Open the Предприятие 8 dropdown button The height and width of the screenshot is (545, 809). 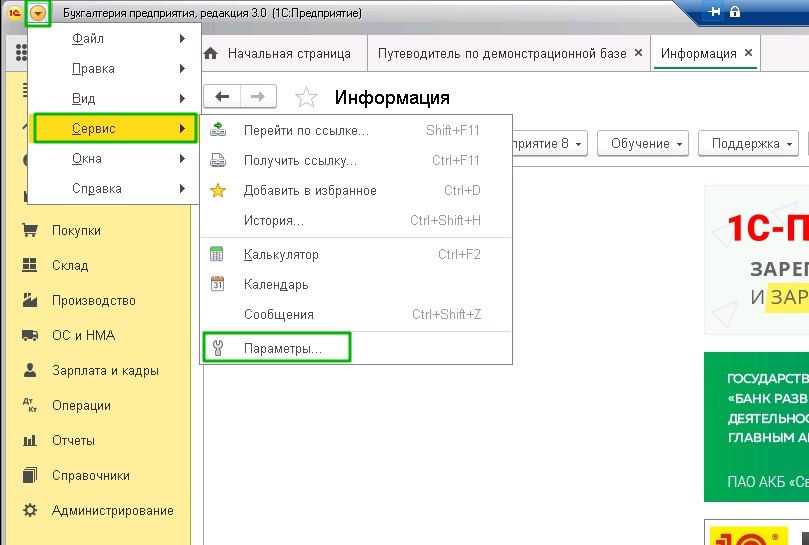pyautogui.click(x=549, y=143)
